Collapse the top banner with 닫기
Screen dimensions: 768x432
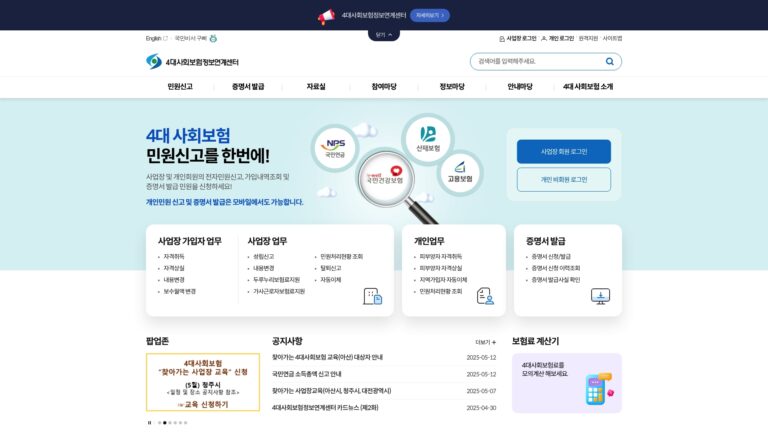tap(384, 35)
